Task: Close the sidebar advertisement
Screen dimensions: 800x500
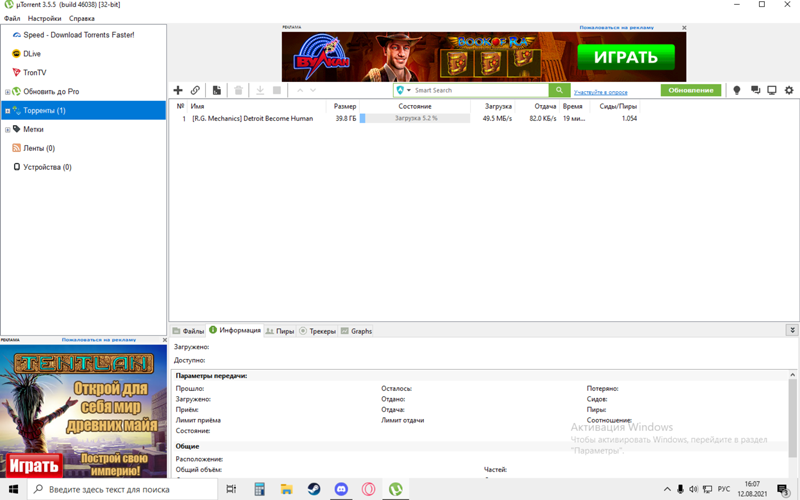Action: point(164,340)
